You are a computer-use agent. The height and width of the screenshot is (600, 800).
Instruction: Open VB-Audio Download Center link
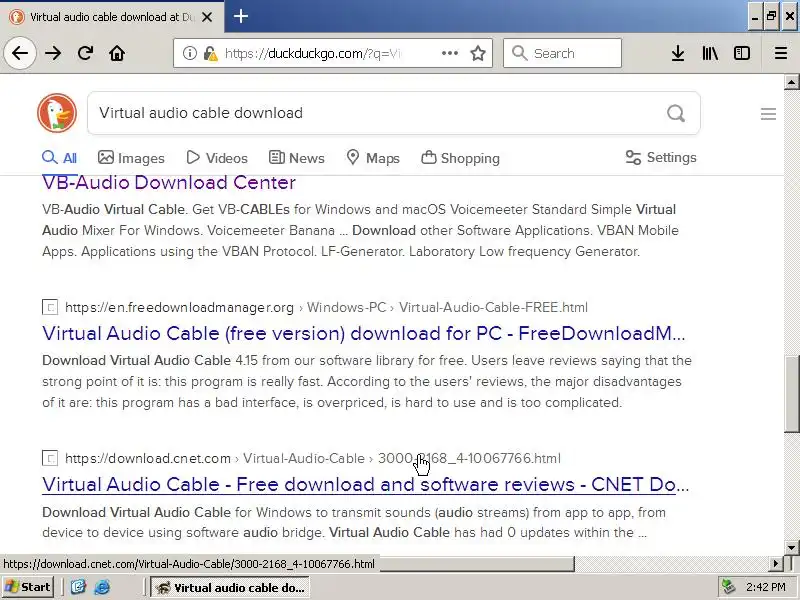tap(169, 183)
